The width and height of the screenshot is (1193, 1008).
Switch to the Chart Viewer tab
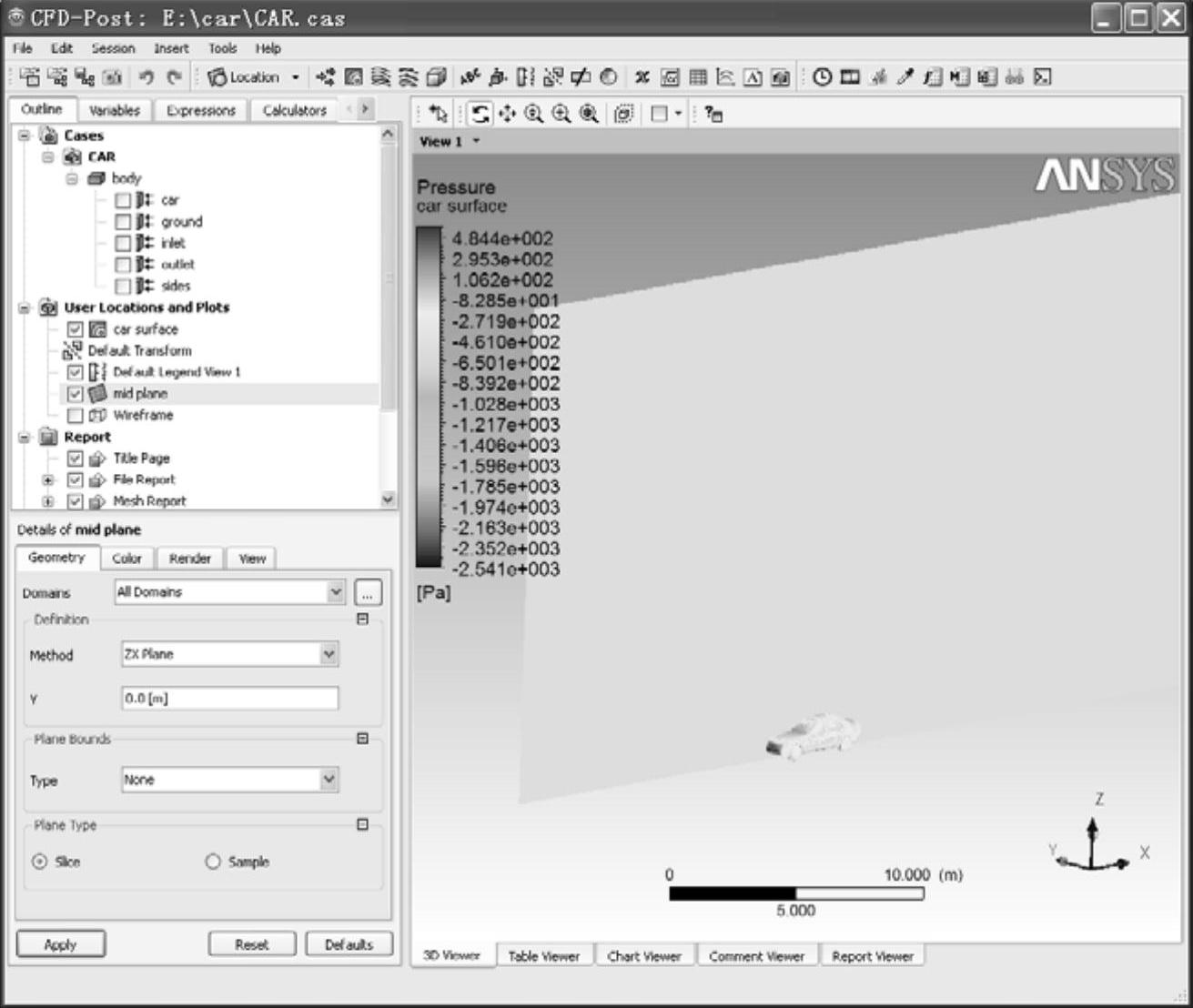[644, 956]
